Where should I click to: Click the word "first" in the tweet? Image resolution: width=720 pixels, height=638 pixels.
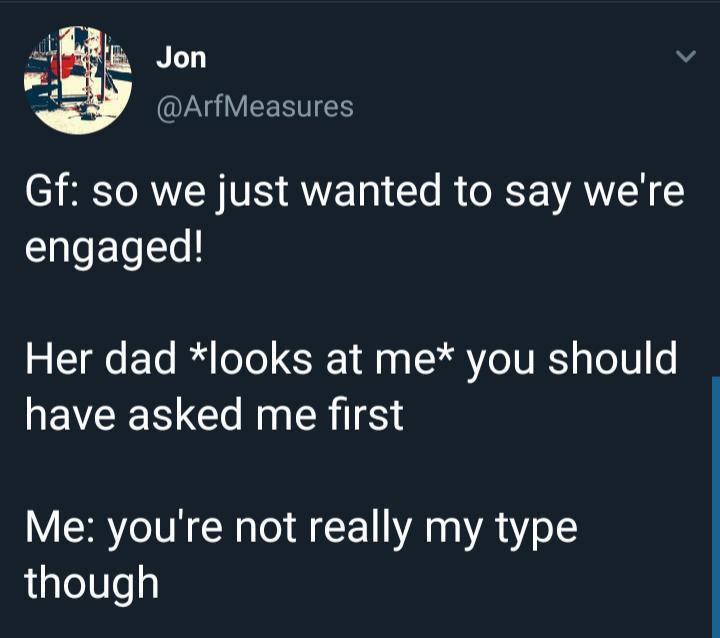coord(366,412)
